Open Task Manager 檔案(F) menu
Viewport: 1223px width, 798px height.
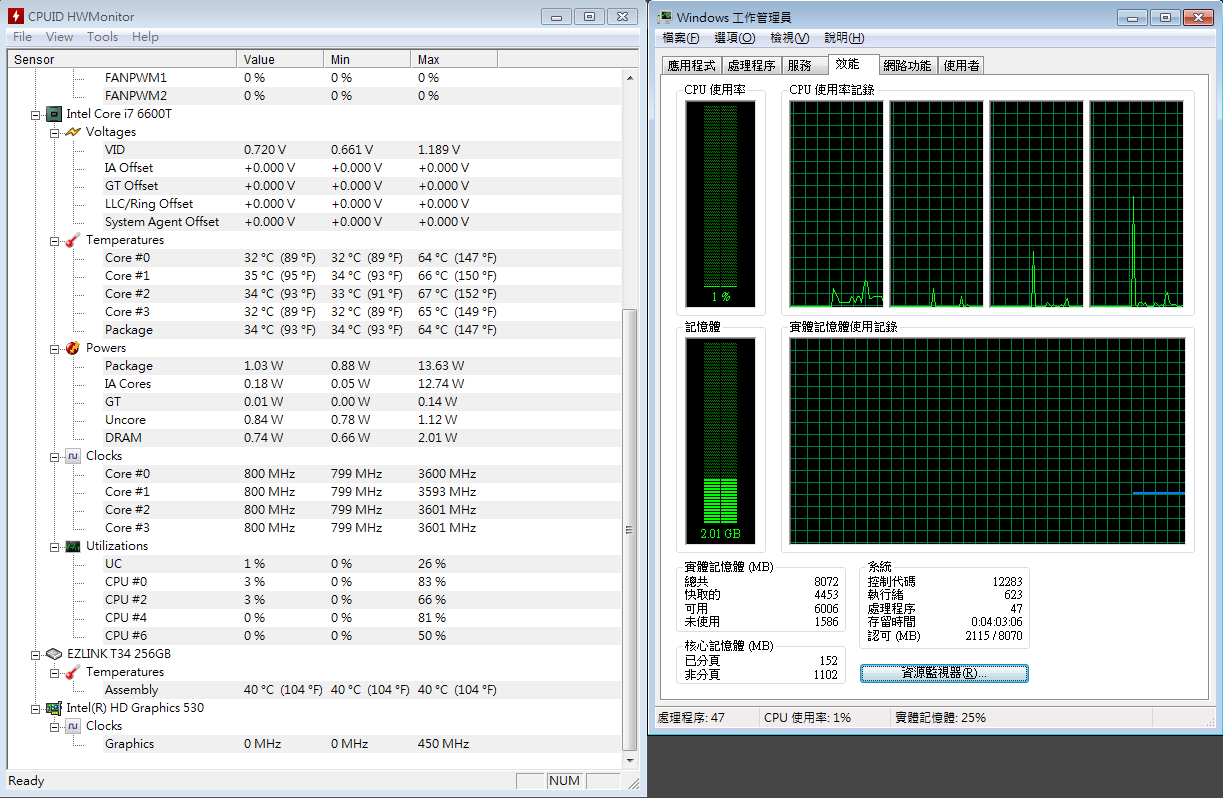(681, 38)
